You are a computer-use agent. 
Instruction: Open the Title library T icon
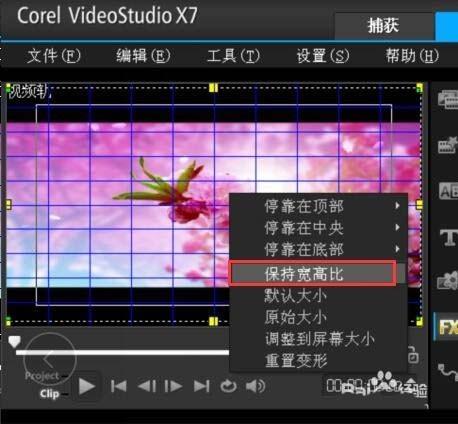coord(449,237)
